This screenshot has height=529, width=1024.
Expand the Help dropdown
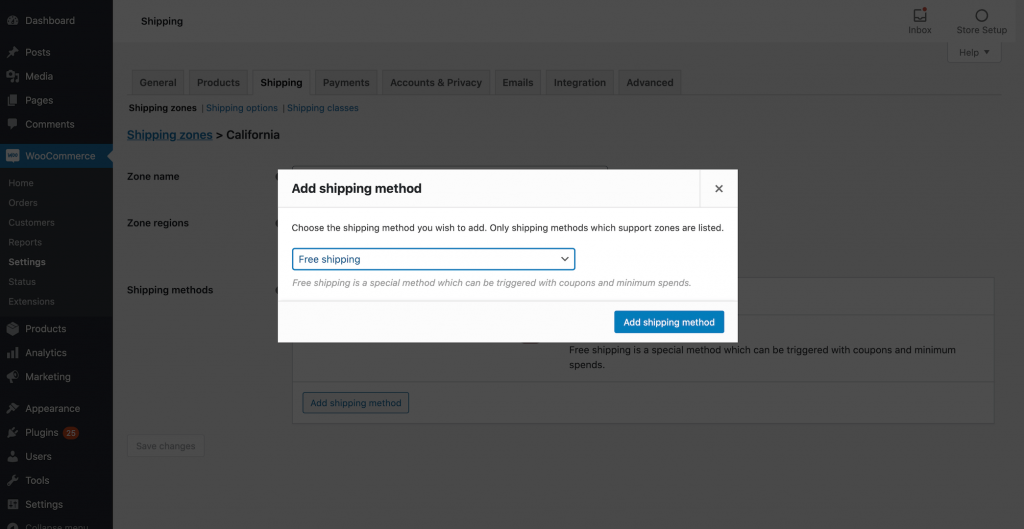point(973,52)
